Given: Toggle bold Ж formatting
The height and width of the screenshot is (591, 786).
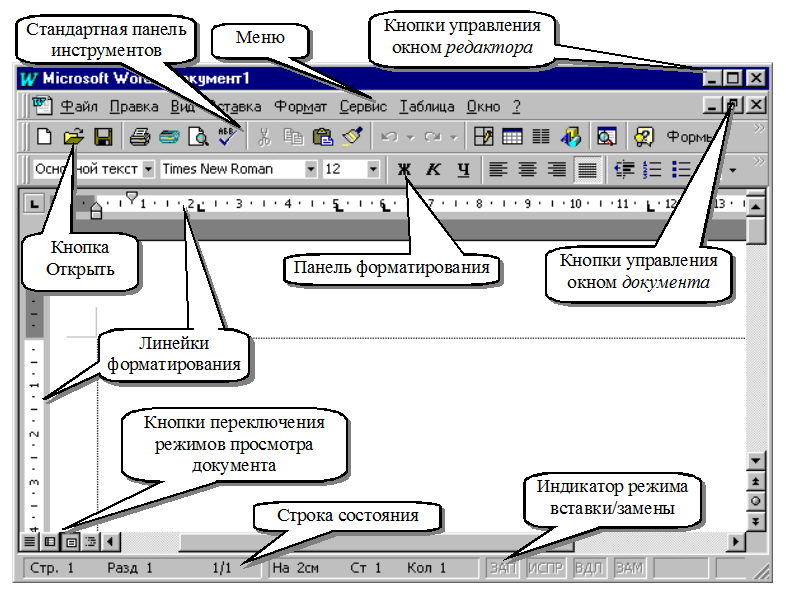Looking at the screenshot, I should click(404, 169).
